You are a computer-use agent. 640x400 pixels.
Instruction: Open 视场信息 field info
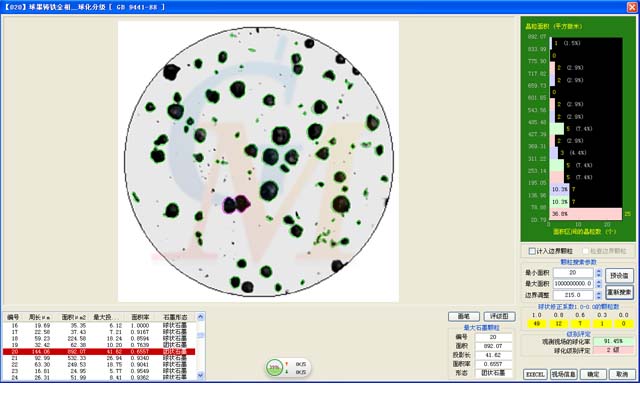564,373
